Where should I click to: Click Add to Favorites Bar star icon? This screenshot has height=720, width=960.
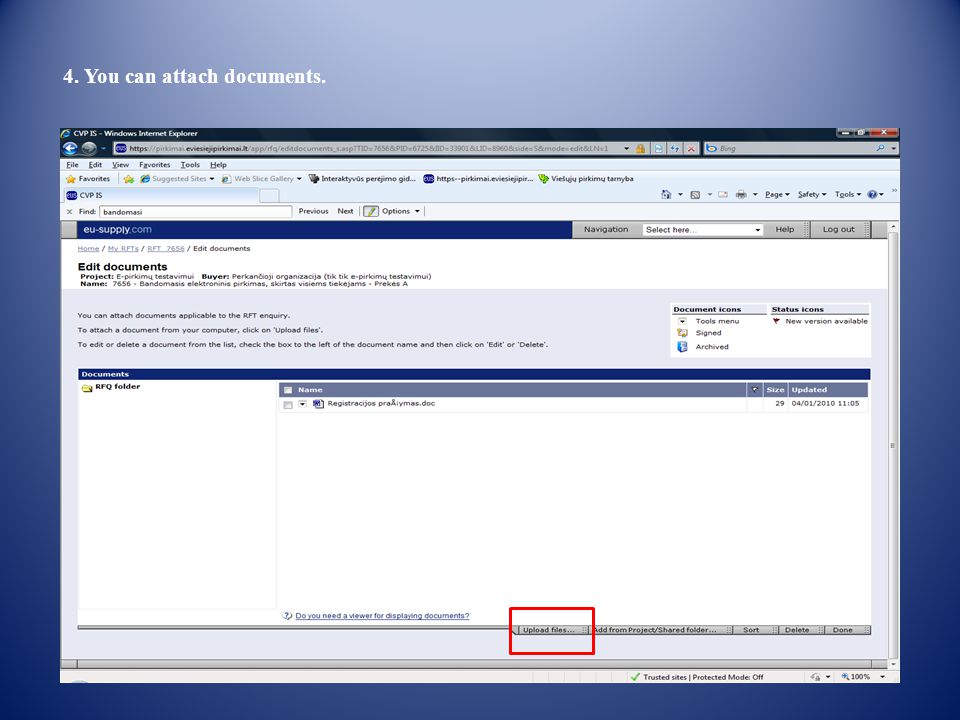click(129, 179)
